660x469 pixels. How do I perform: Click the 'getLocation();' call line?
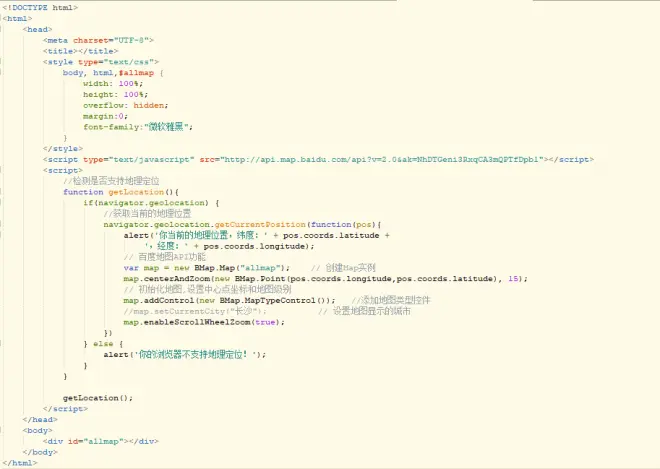pyautogui.click(x=98, y=398)
